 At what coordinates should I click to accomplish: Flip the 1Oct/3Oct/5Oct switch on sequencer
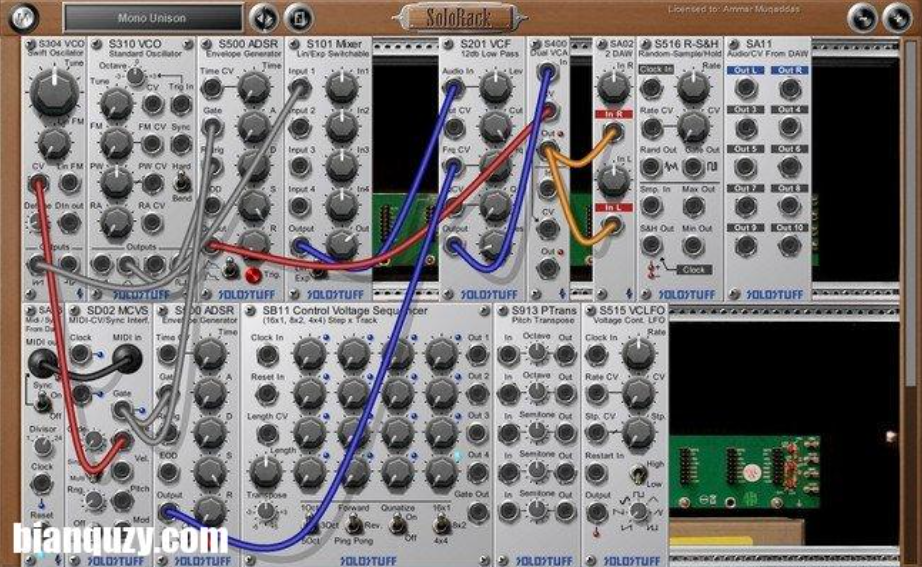(310, 523)
